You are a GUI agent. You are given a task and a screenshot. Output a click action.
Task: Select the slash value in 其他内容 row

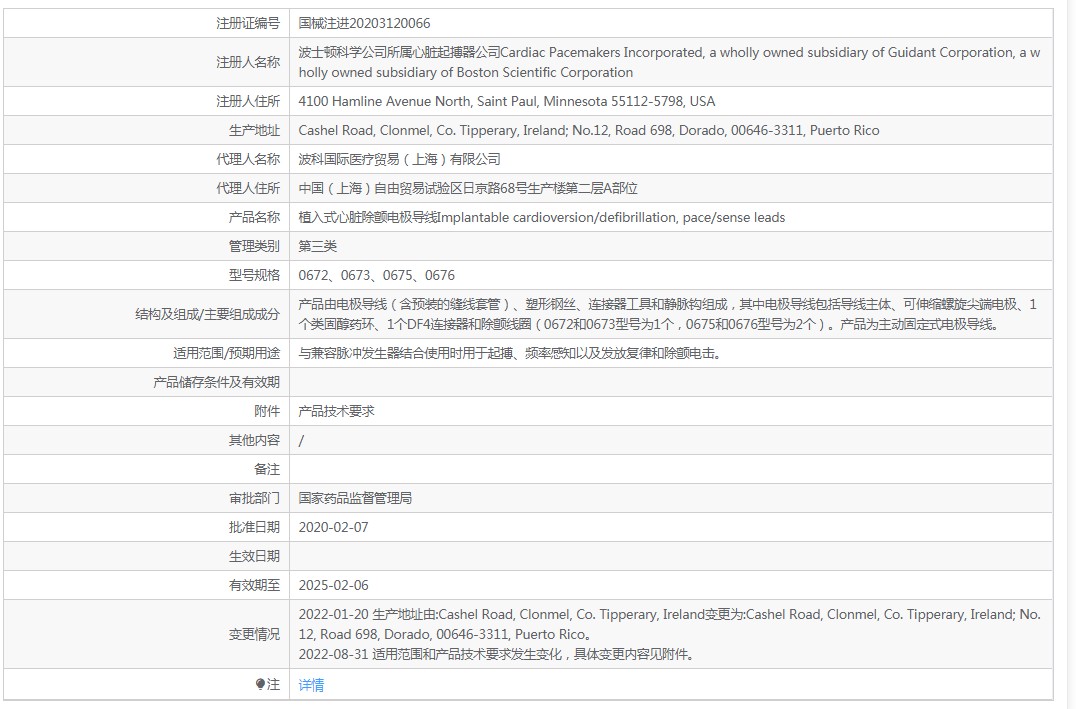301,441
